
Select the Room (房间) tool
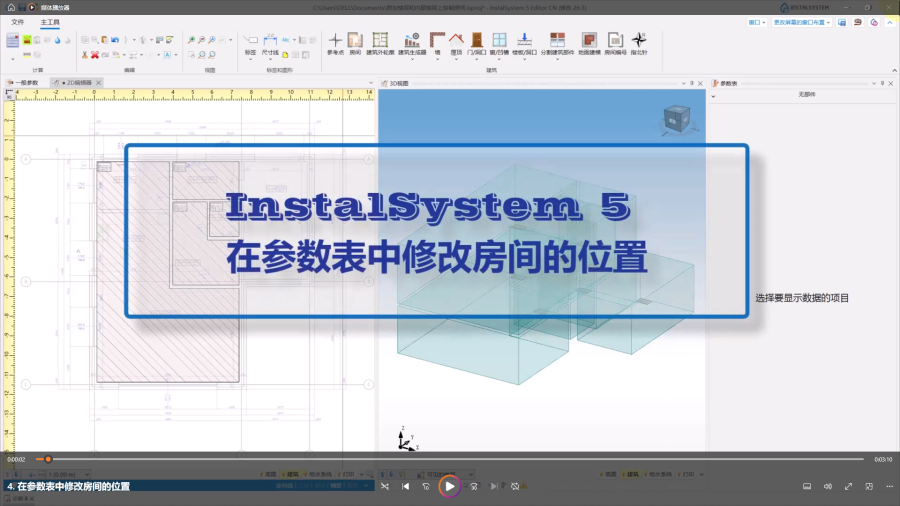(x=355, y=42)
